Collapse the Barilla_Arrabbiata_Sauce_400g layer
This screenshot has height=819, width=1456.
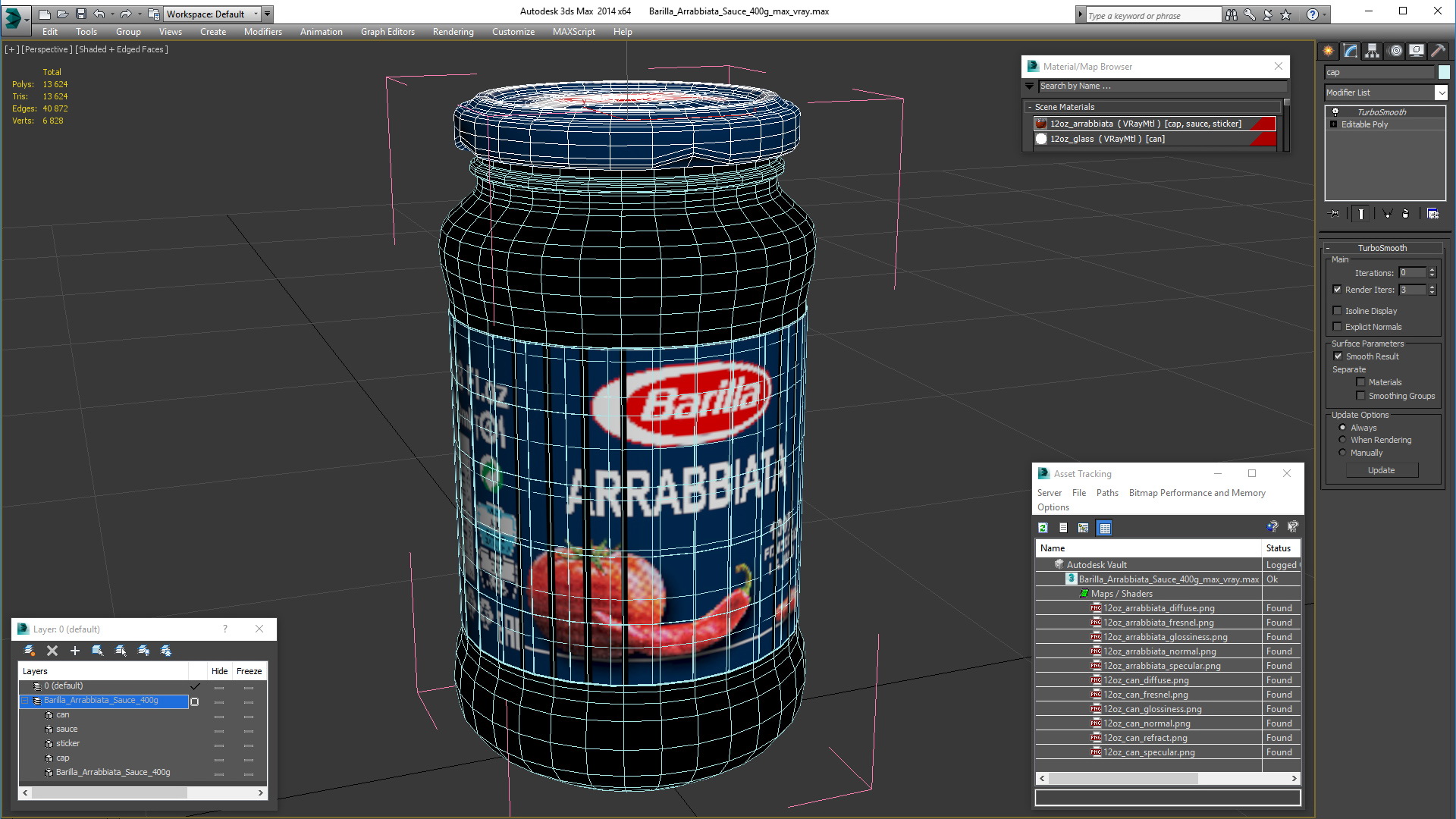24,701
